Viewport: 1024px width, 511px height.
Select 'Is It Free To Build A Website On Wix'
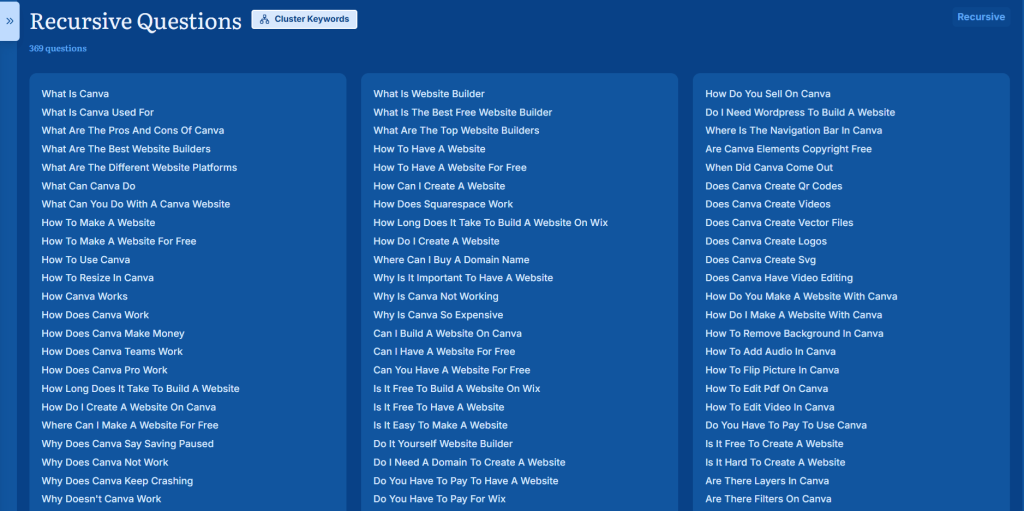(457, 389)
